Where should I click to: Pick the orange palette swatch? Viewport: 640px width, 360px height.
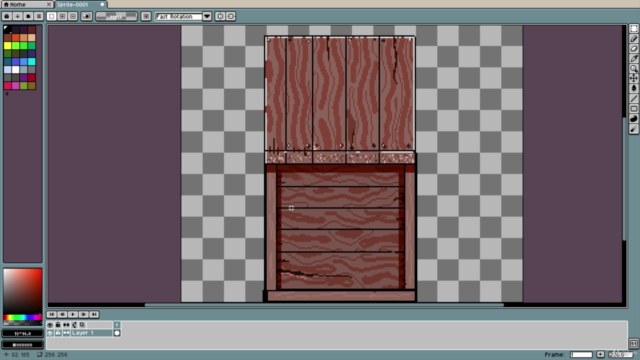click(x=16, y=38)
